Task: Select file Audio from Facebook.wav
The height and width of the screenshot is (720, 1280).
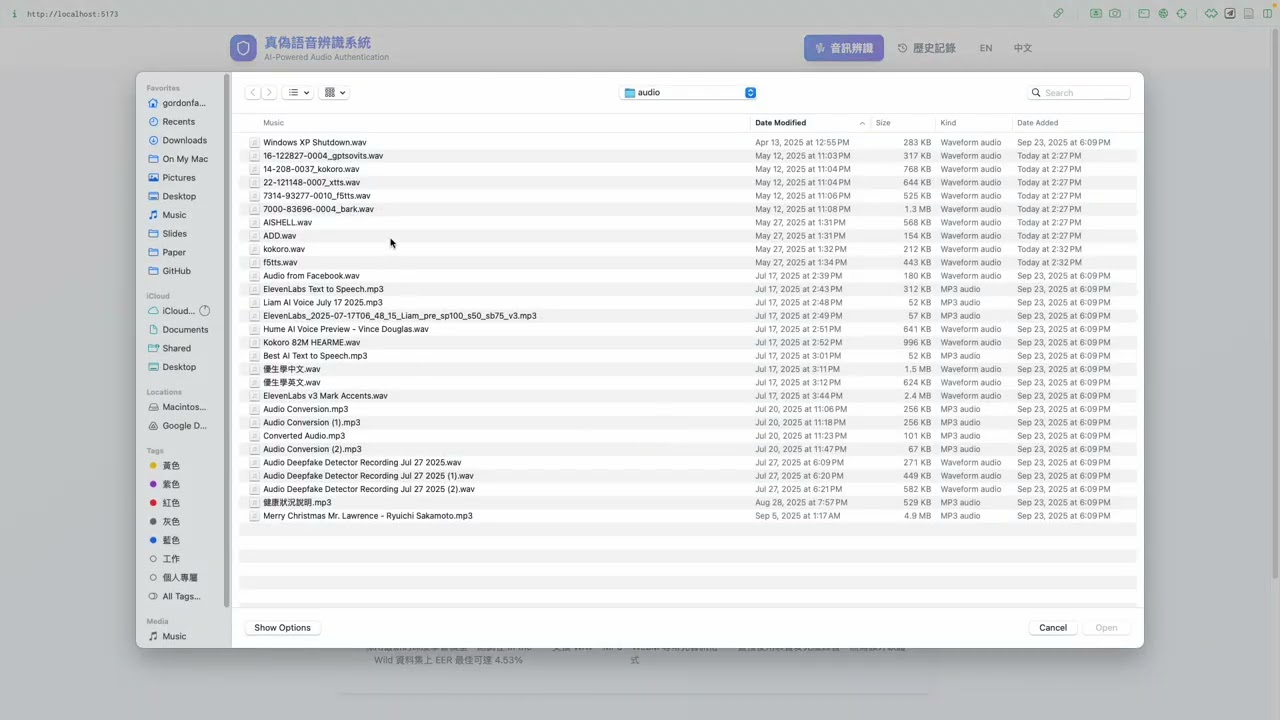Action: tap(311, 276)
